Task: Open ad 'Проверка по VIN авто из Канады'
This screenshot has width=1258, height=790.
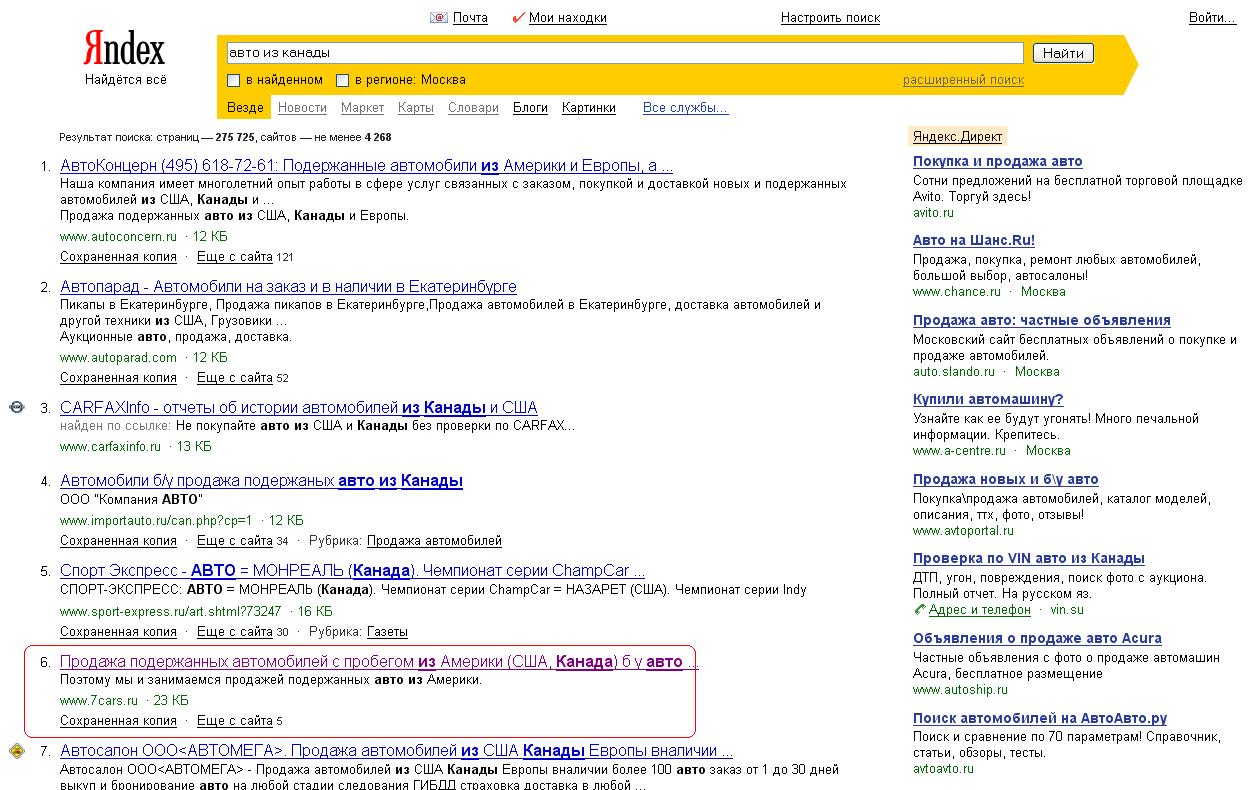Action: click(1029, 559)
